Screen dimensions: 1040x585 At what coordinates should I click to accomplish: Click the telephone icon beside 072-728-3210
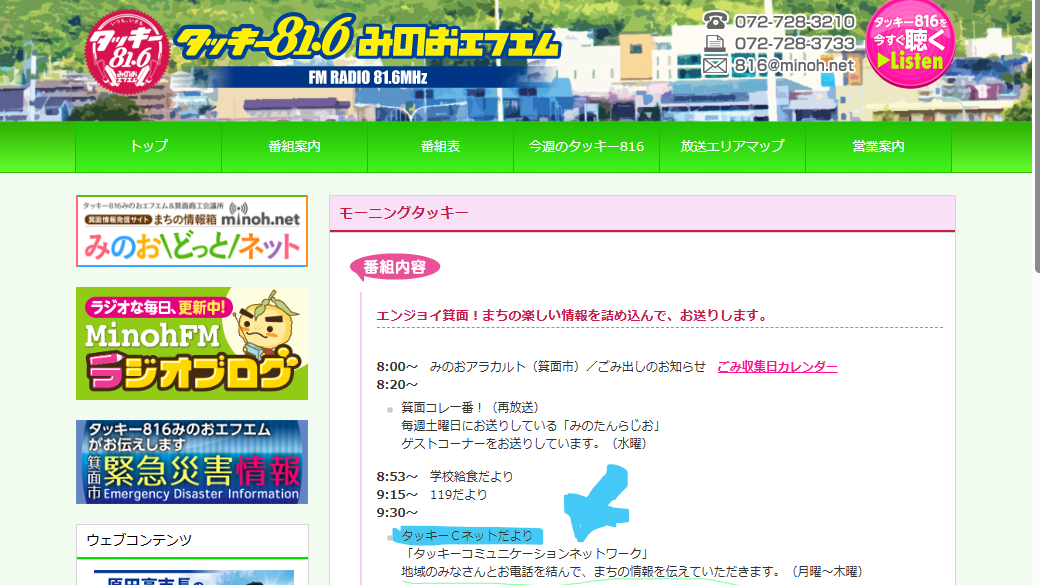click(715, 21)
